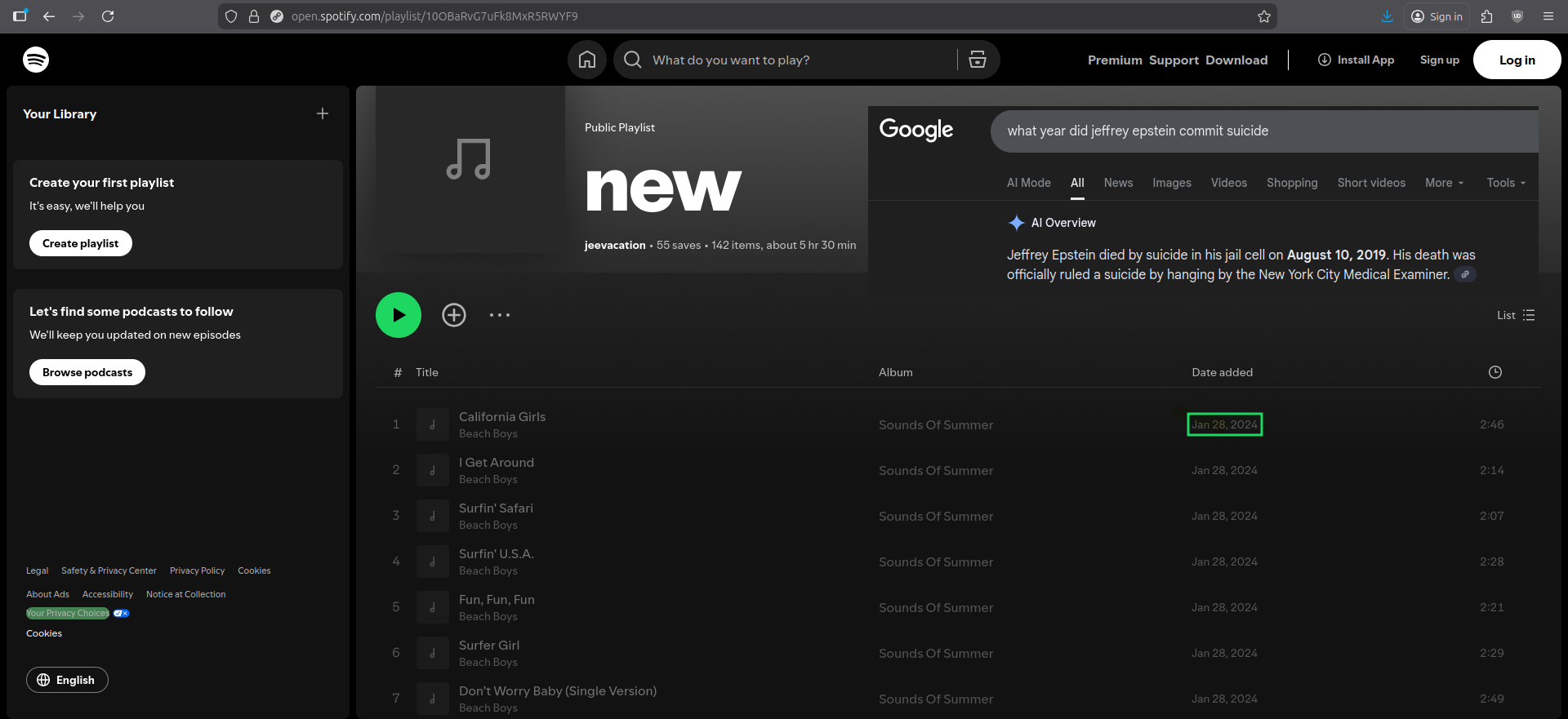
Task: Open the Firefox hamburger menu
Action: (x=1548, y=16)
